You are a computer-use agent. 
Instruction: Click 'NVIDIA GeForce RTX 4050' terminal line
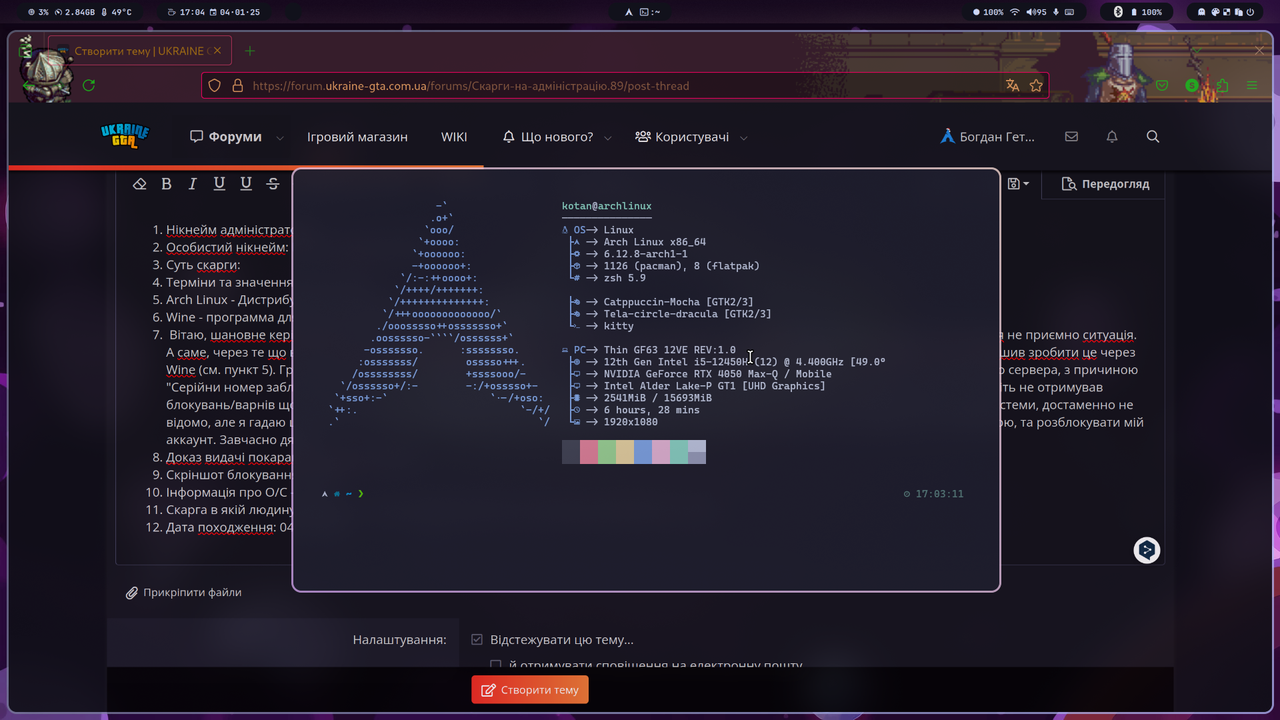point(718,374)
